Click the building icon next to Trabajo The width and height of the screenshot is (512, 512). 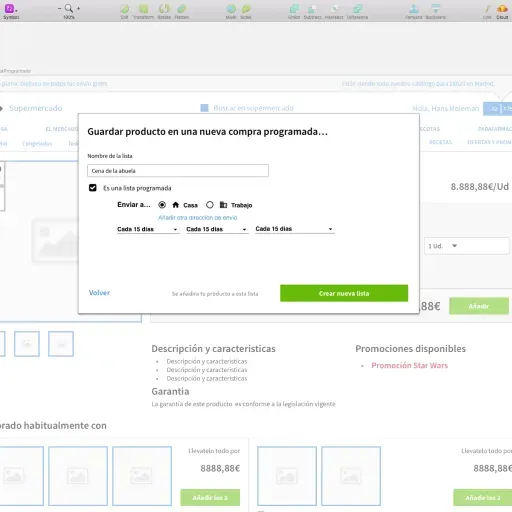[x=223, y=205]
